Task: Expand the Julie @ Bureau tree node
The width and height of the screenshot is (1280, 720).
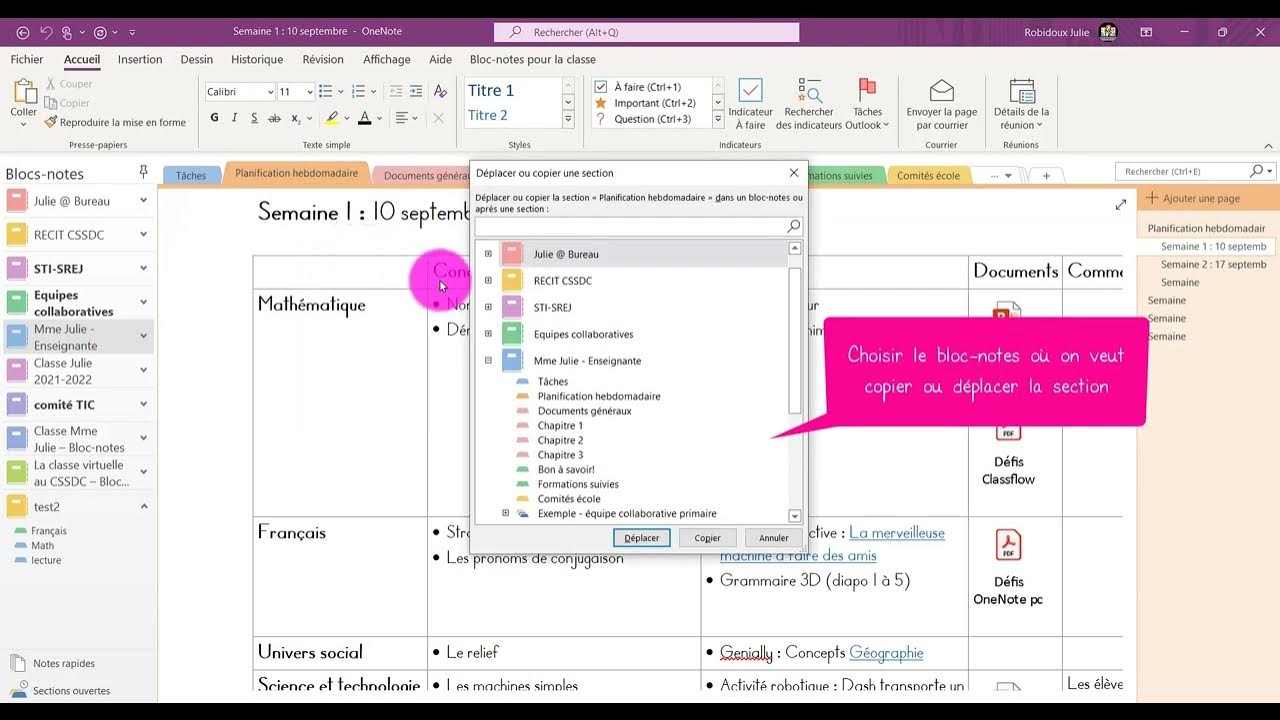Action: click(x=488, y=254)
